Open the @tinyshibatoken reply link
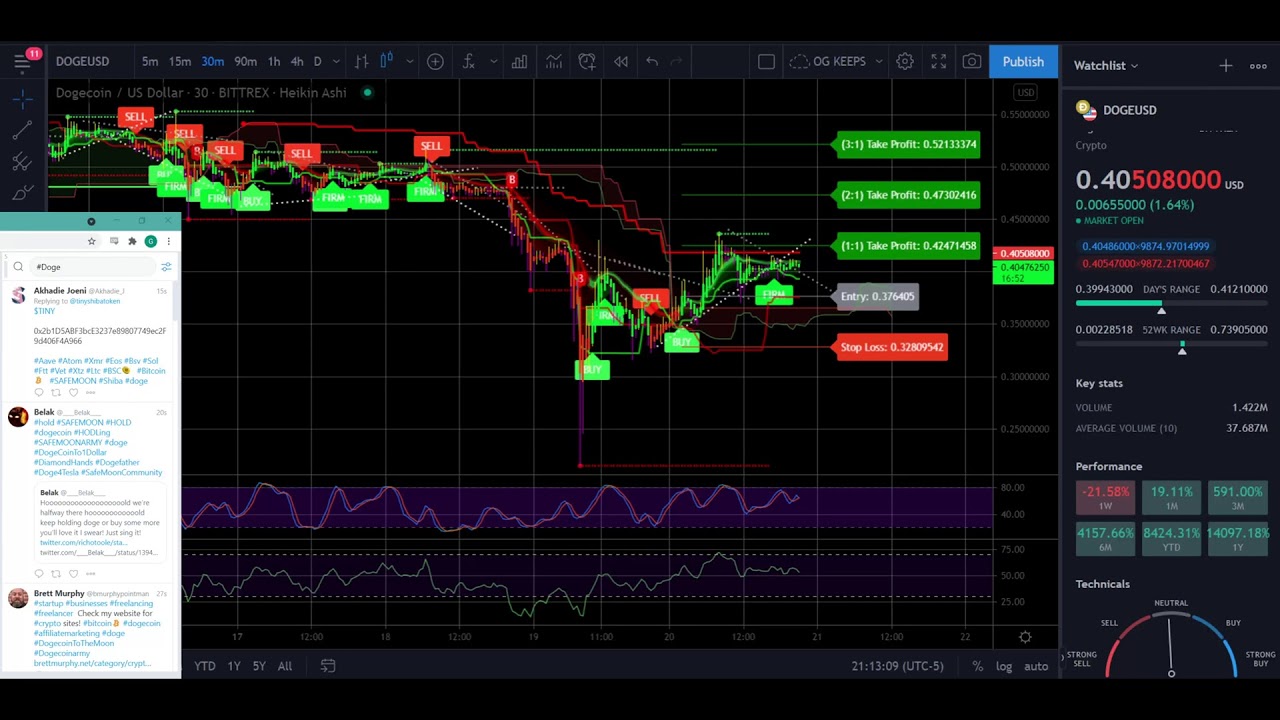 (94, 301)
